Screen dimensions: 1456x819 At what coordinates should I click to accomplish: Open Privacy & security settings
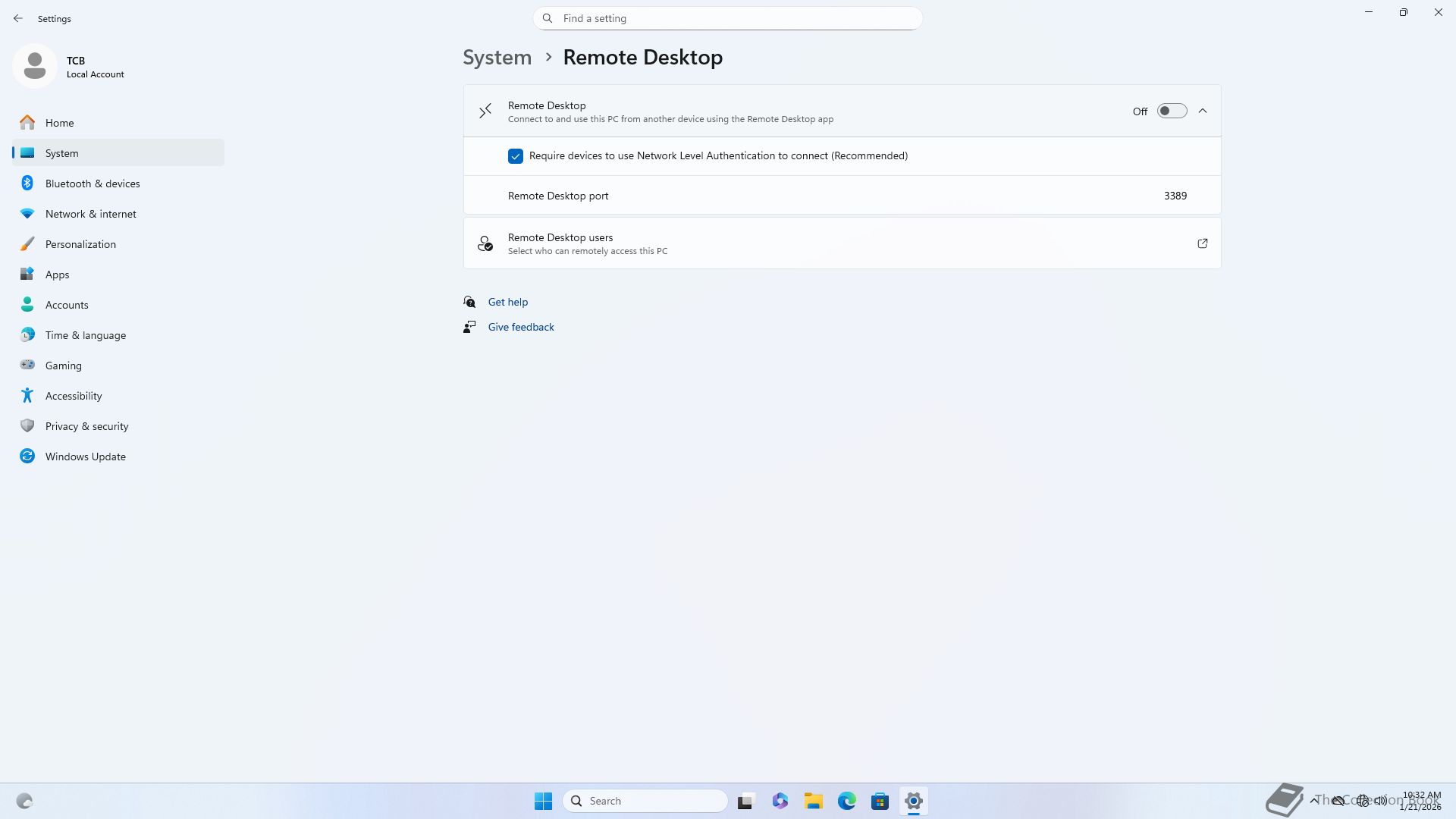pyautogui.click(x=86, y=426)
